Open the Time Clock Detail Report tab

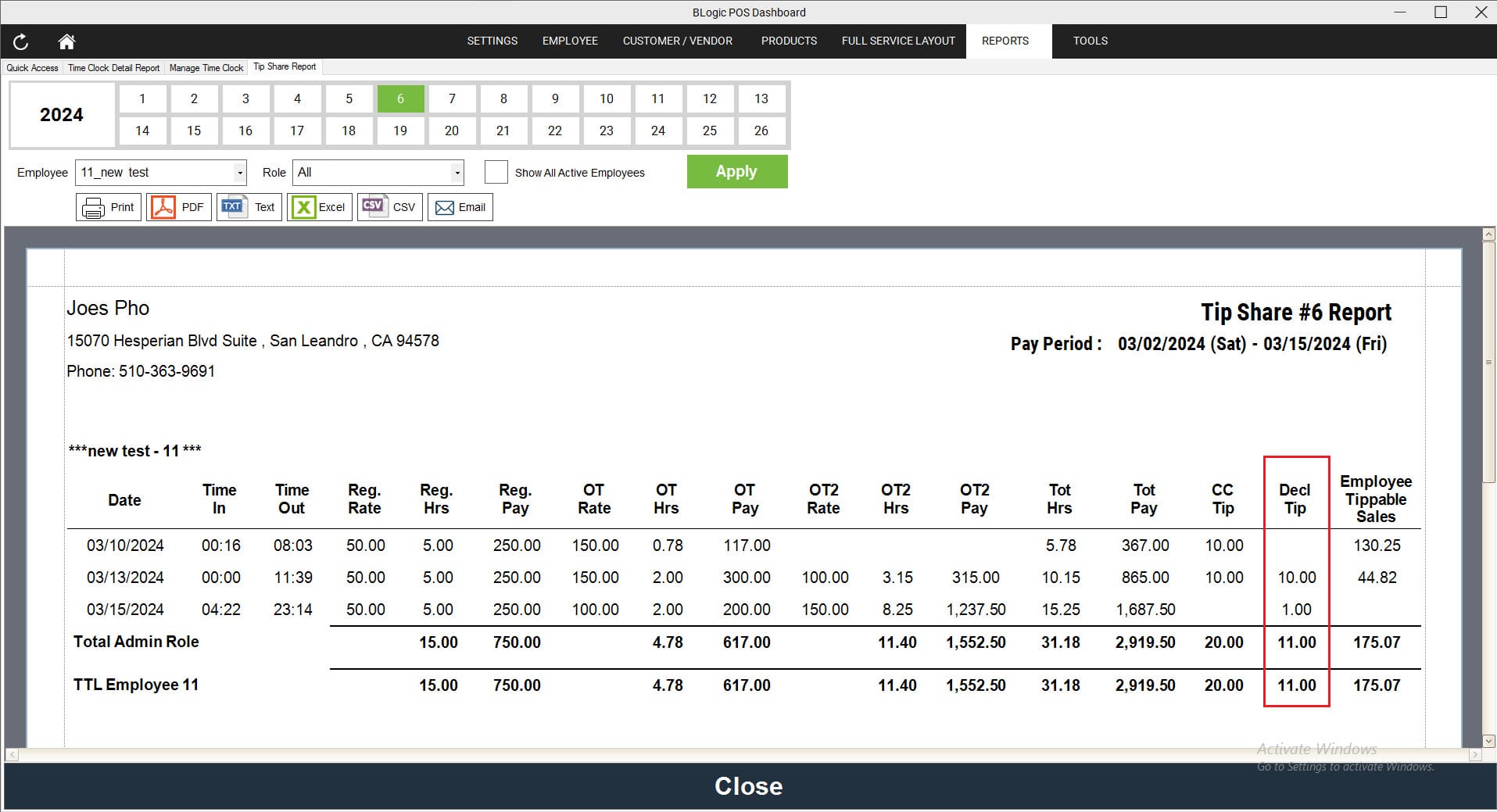coord(113,68)
